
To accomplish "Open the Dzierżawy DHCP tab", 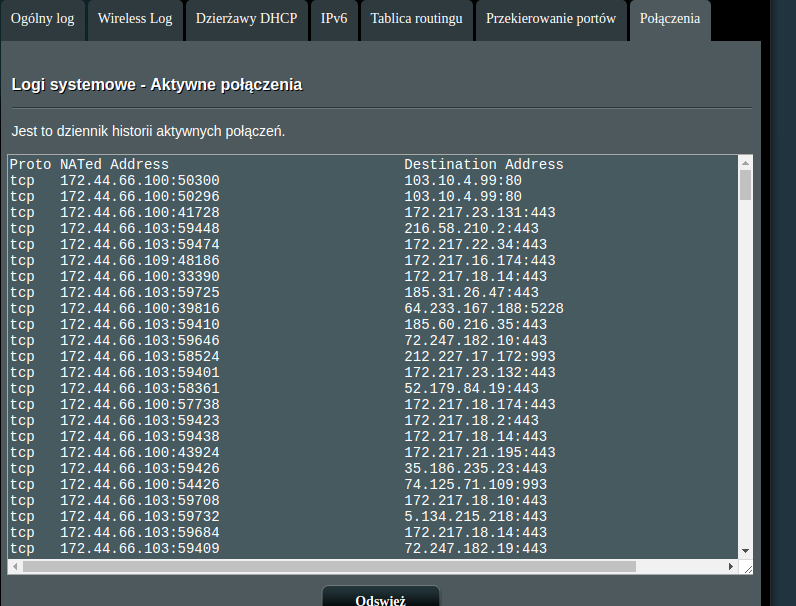I will (247, 20).
